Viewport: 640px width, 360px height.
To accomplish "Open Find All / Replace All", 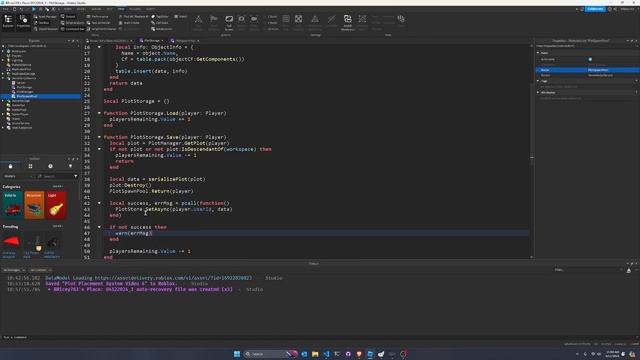I will 133,17.
